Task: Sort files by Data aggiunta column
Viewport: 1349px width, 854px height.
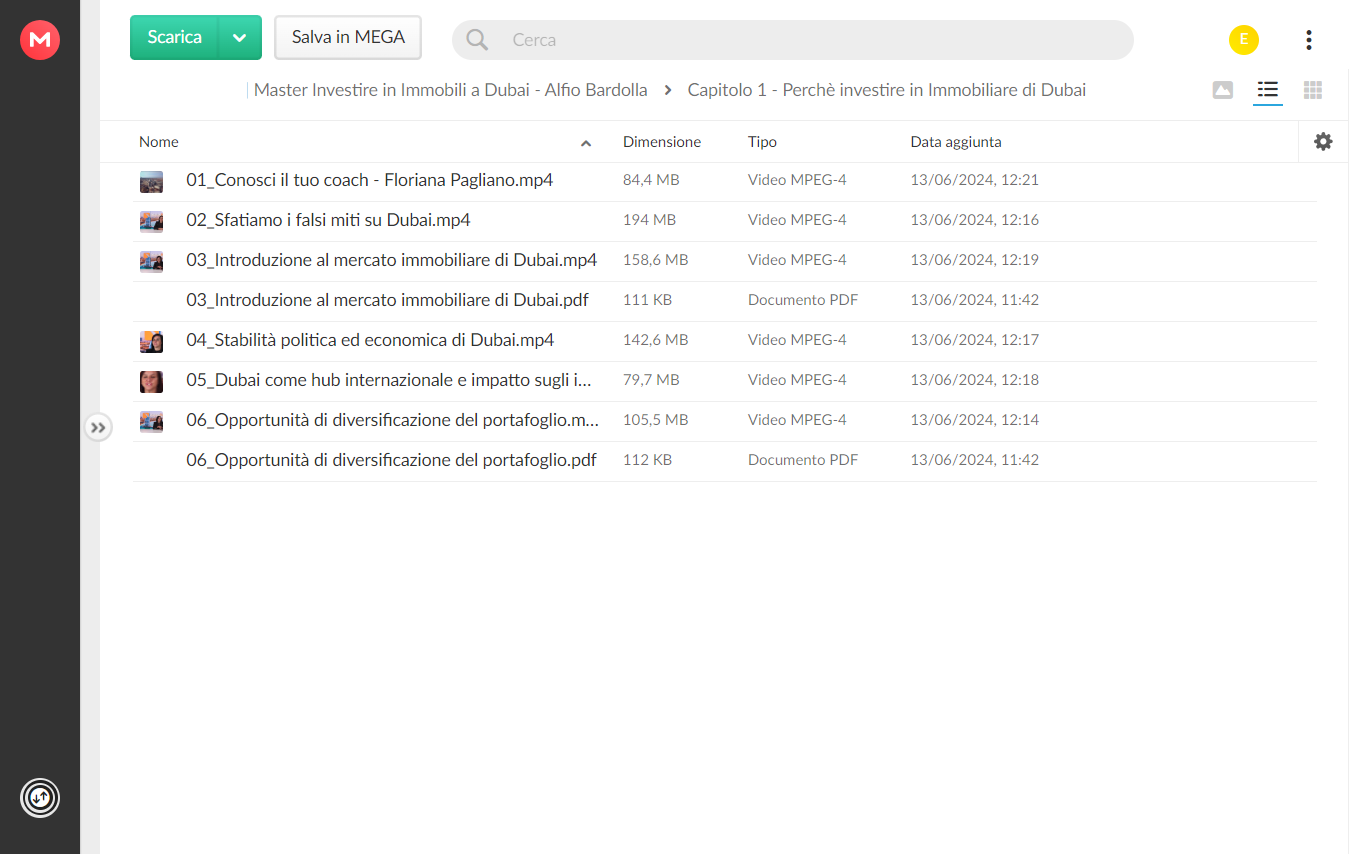Action: (x=956, y=142)
